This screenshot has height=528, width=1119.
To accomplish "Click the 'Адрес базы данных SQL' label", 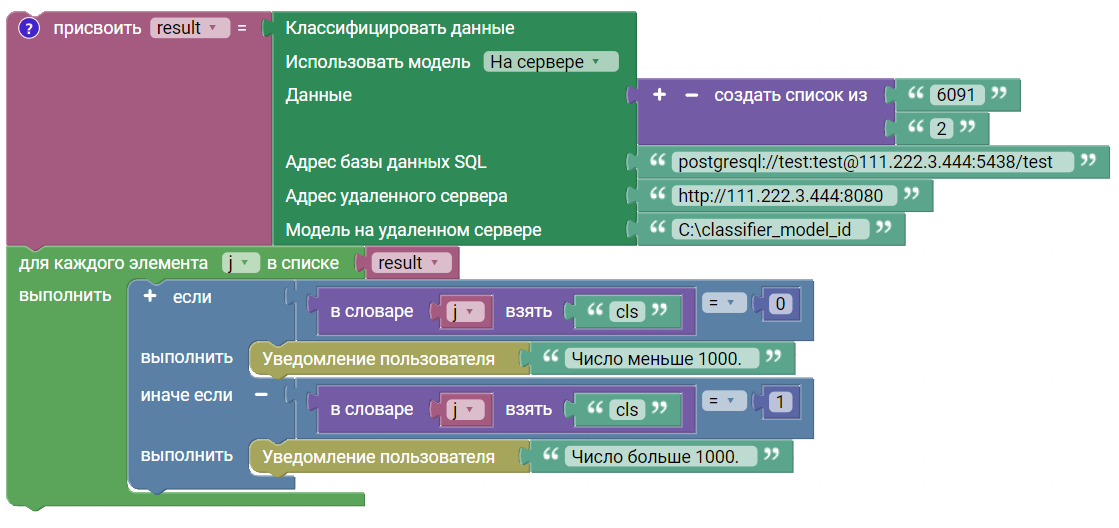I will pos(386,162).
